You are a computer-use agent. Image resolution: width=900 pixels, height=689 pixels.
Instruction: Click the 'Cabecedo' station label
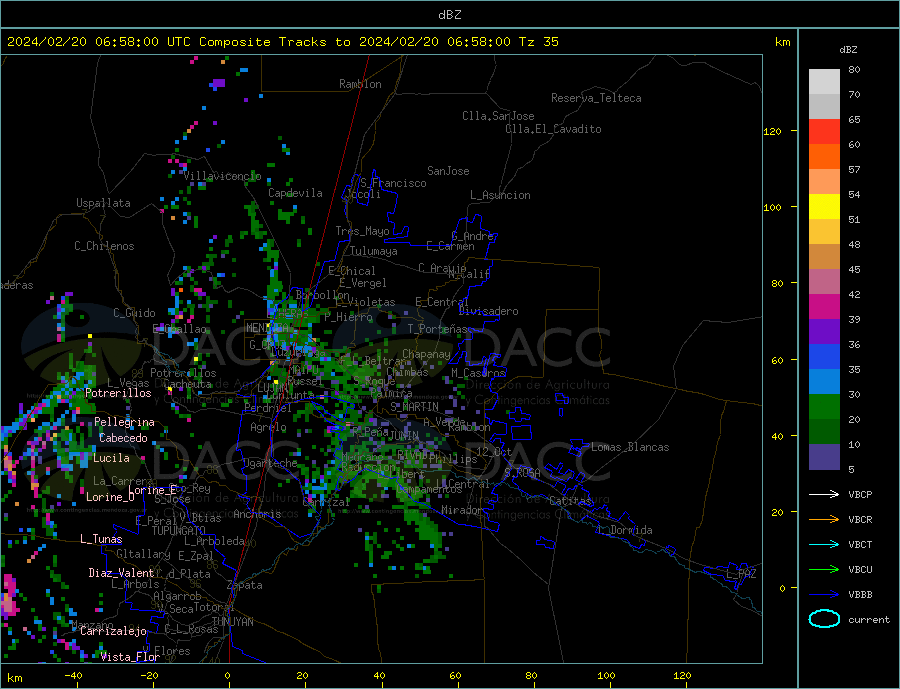(123, 438)
